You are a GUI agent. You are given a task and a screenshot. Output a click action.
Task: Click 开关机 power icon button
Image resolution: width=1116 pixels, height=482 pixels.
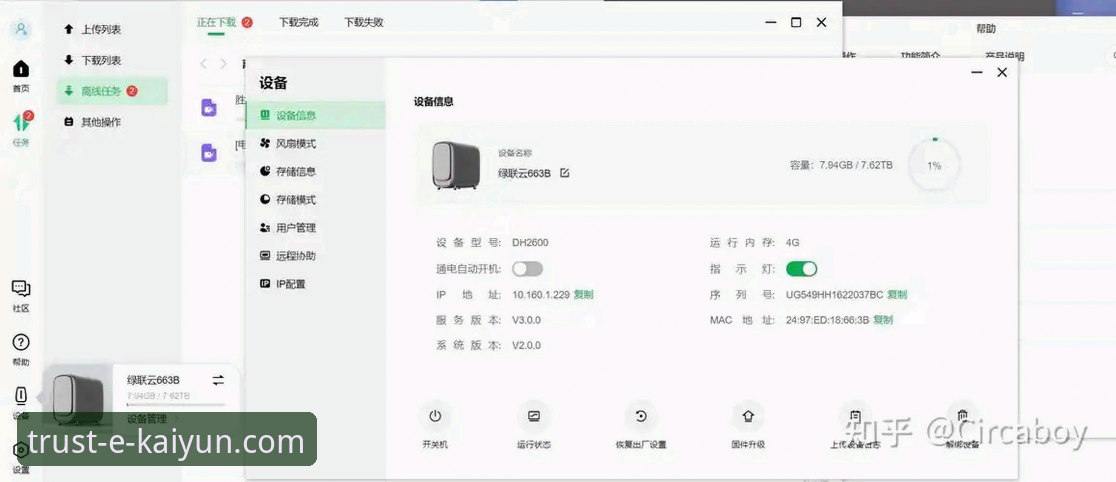click(436, 416)
